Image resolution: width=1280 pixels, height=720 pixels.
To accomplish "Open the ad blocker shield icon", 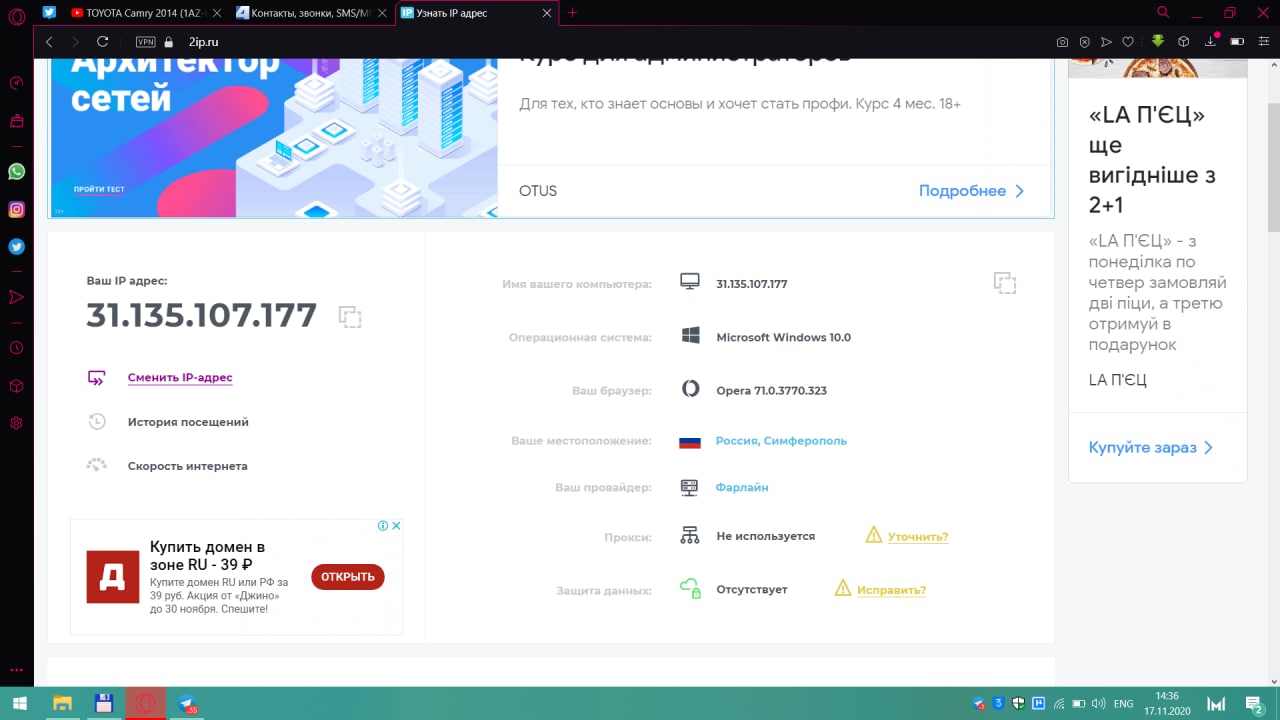I will (x=1084, y=42).
